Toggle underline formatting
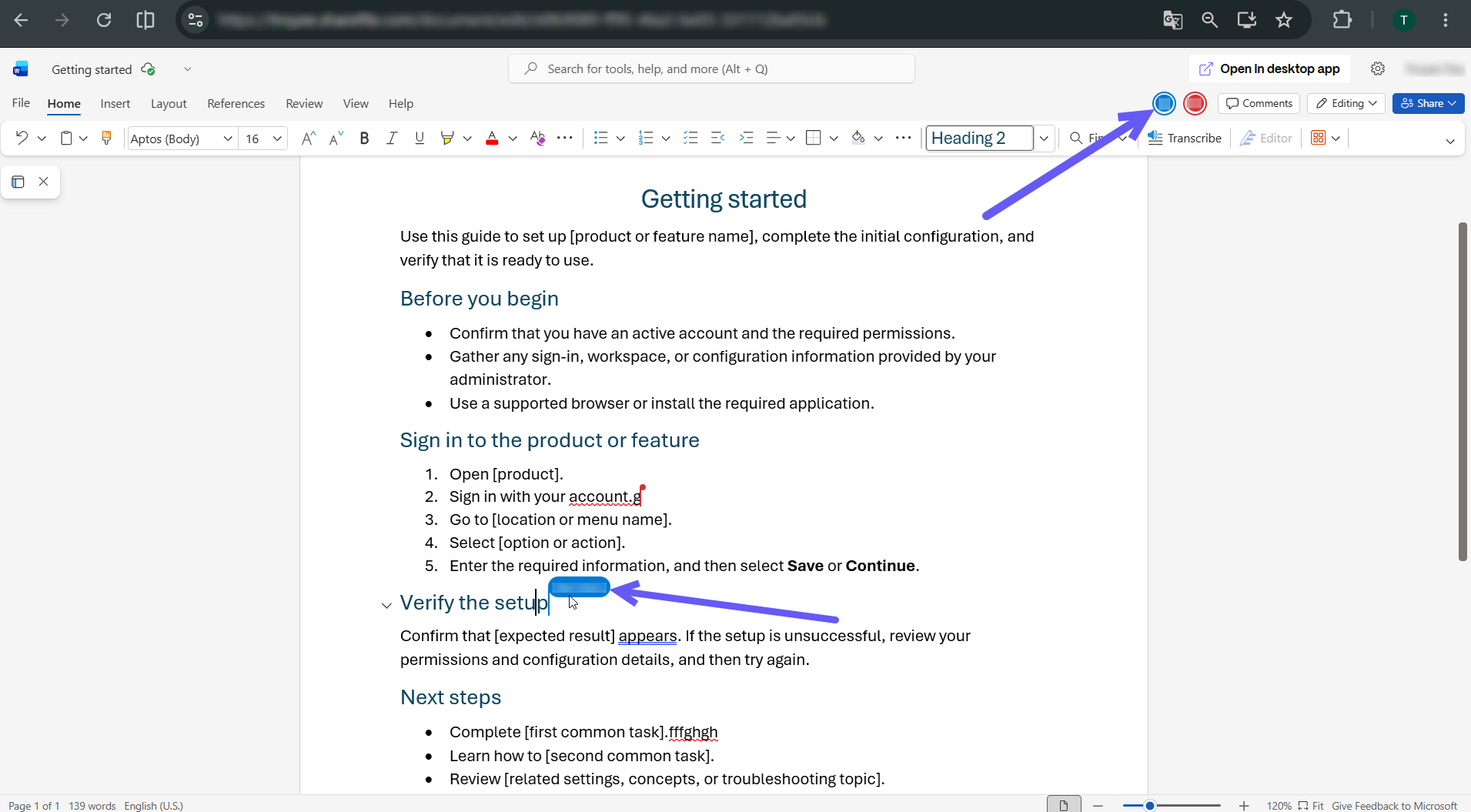 [420, 138]
